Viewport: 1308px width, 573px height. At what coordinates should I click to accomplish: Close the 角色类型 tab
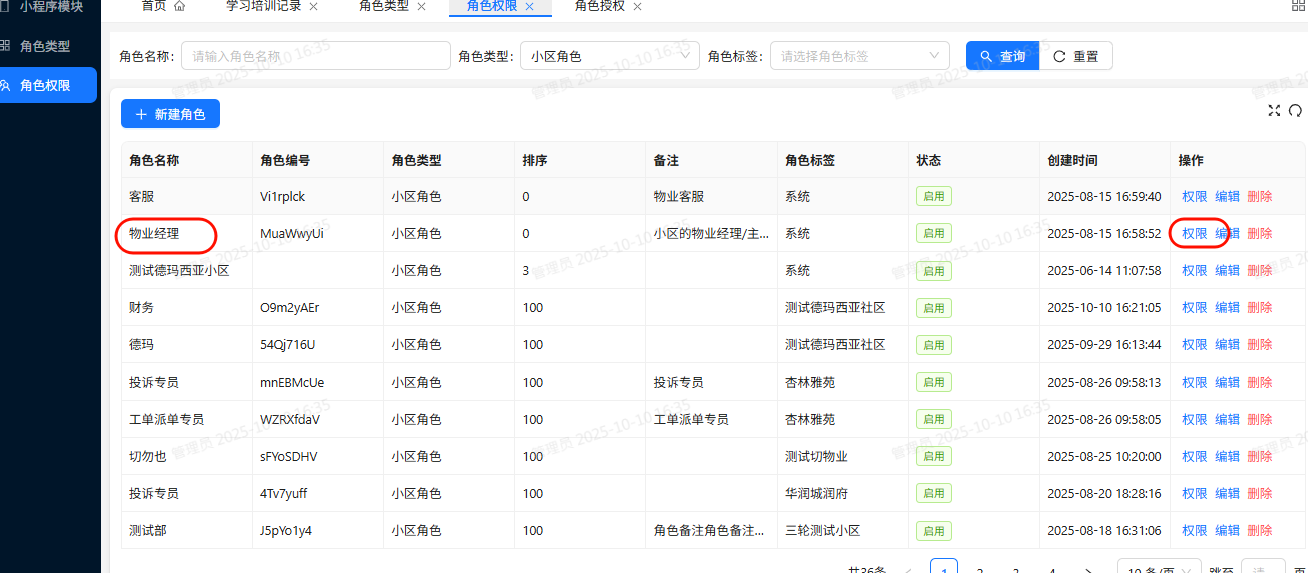(x=421, y=6)
